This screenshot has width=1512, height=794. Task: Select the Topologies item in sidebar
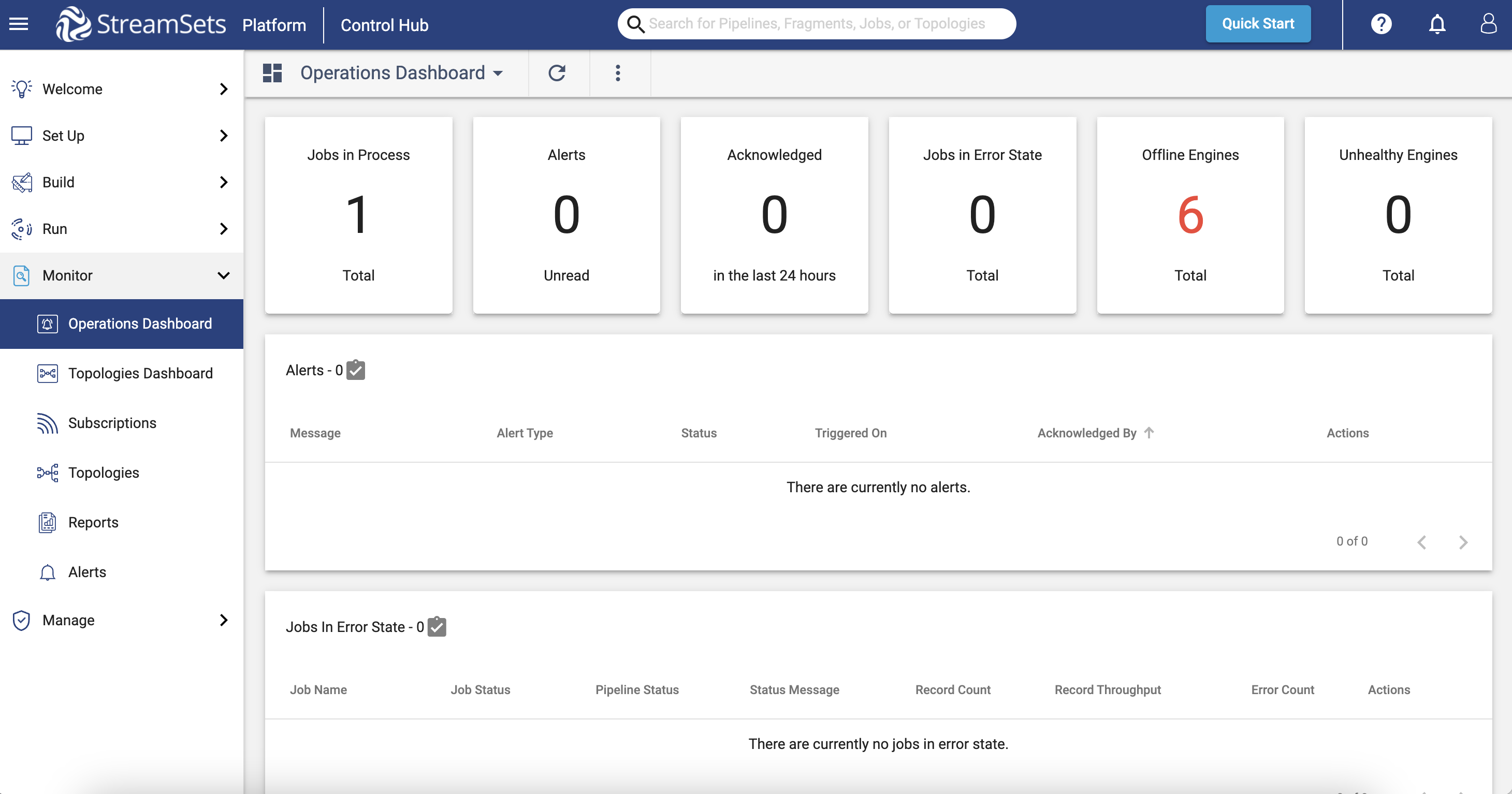tap(104, 473)
